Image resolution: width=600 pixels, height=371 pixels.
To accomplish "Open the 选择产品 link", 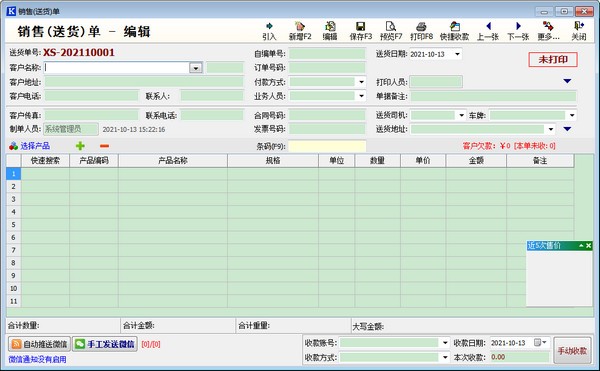I will 35,146.
